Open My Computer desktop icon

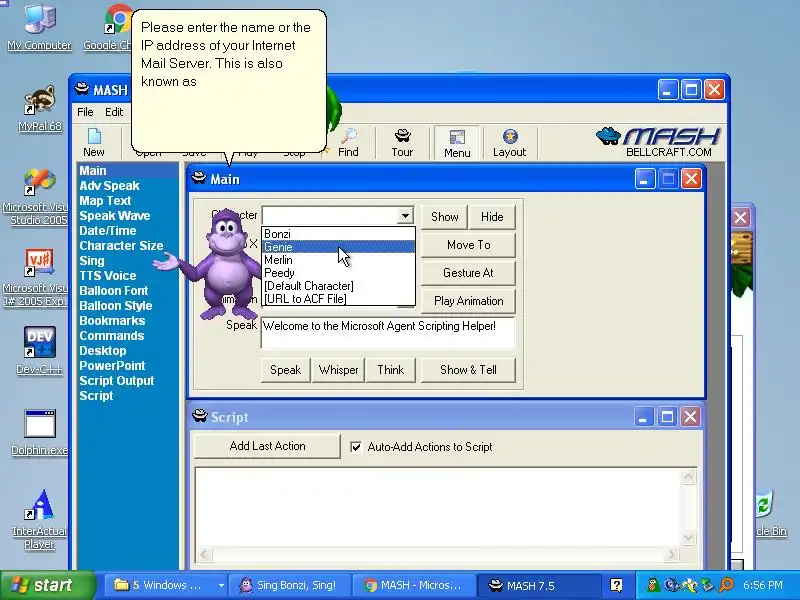(39, 27)
